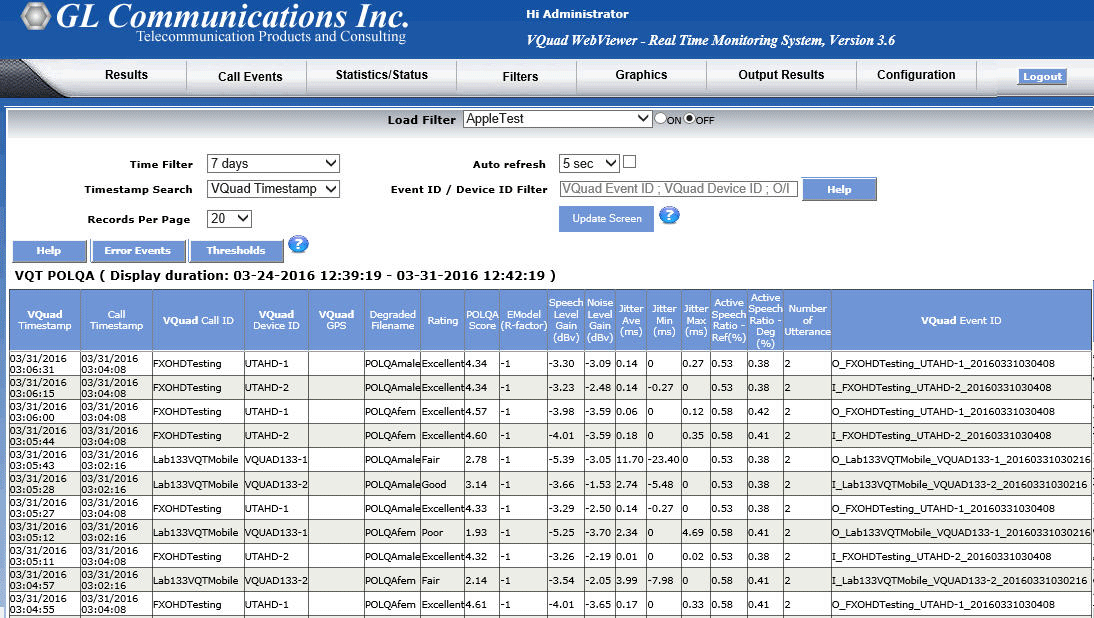Open help icon next to Update Screen

669,215
